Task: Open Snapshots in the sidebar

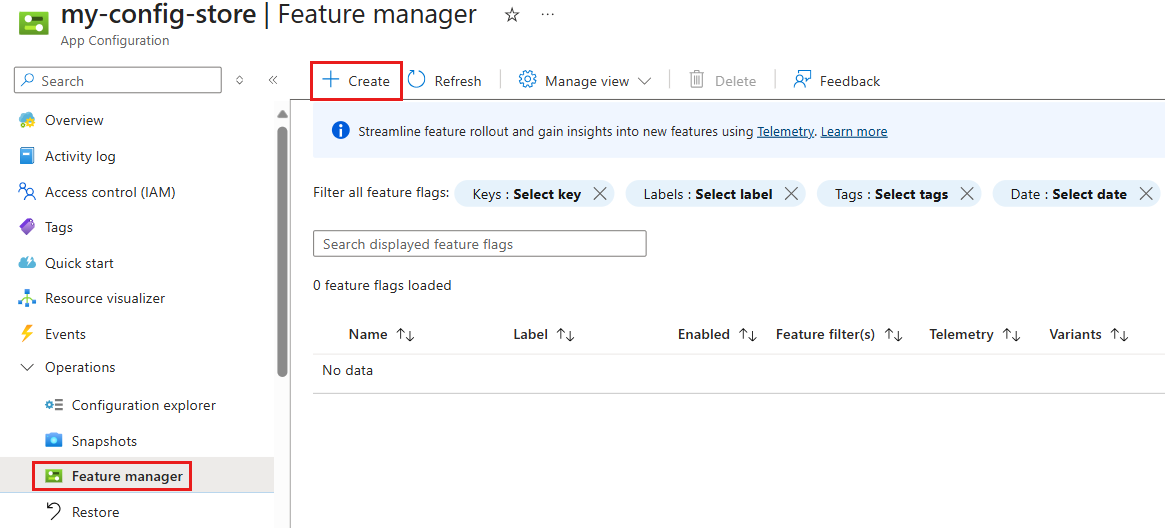Action: [x=103, y=441]
